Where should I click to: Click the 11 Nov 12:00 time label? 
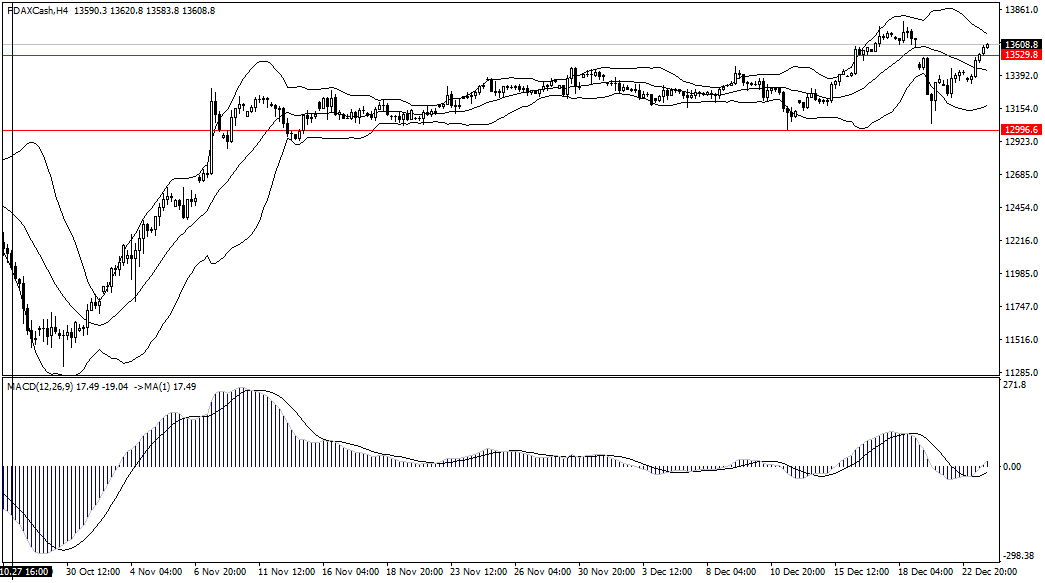point(286,572)
